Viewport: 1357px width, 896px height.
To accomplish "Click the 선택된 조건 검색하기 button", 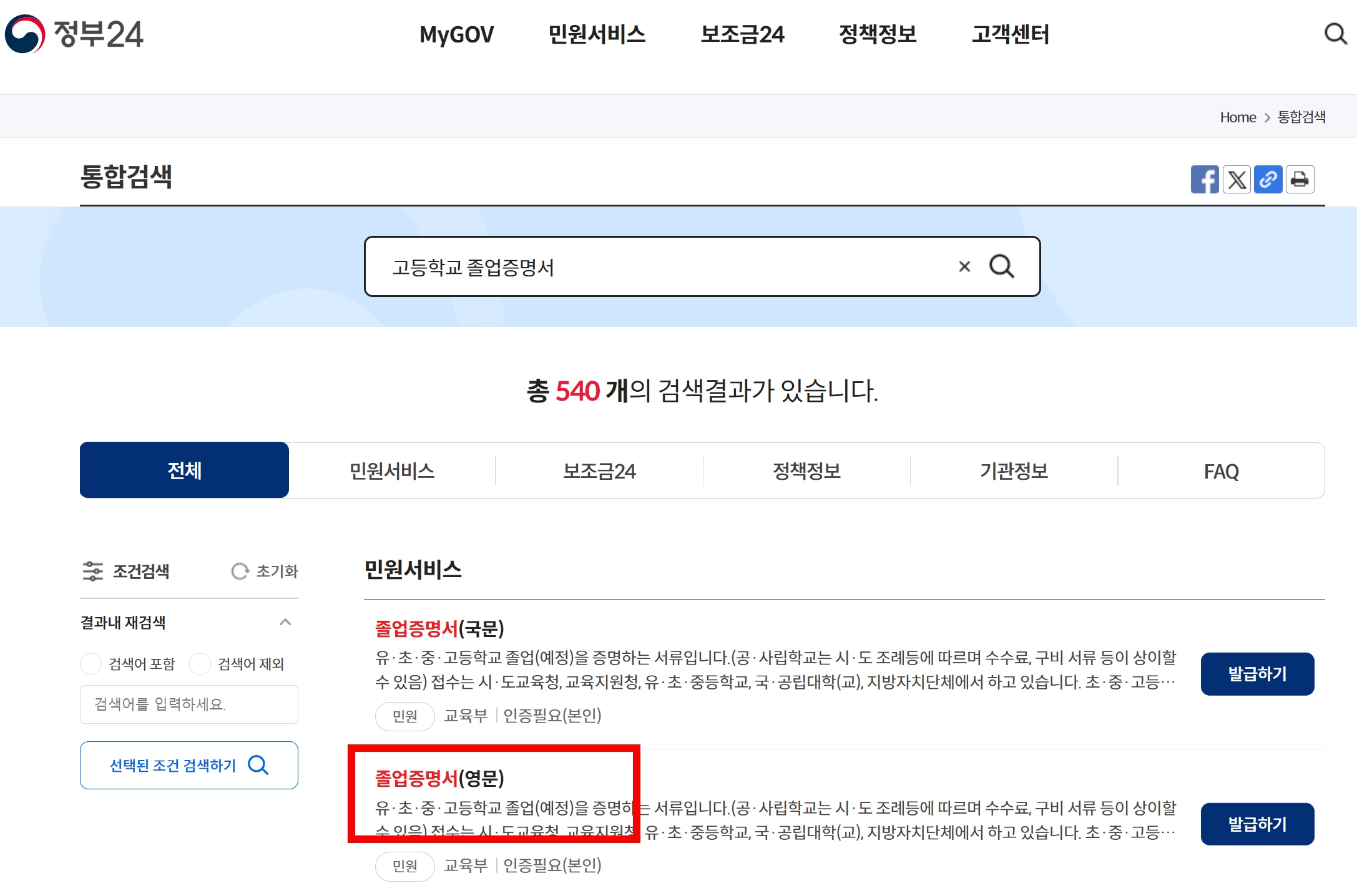I will pos(189,765).
